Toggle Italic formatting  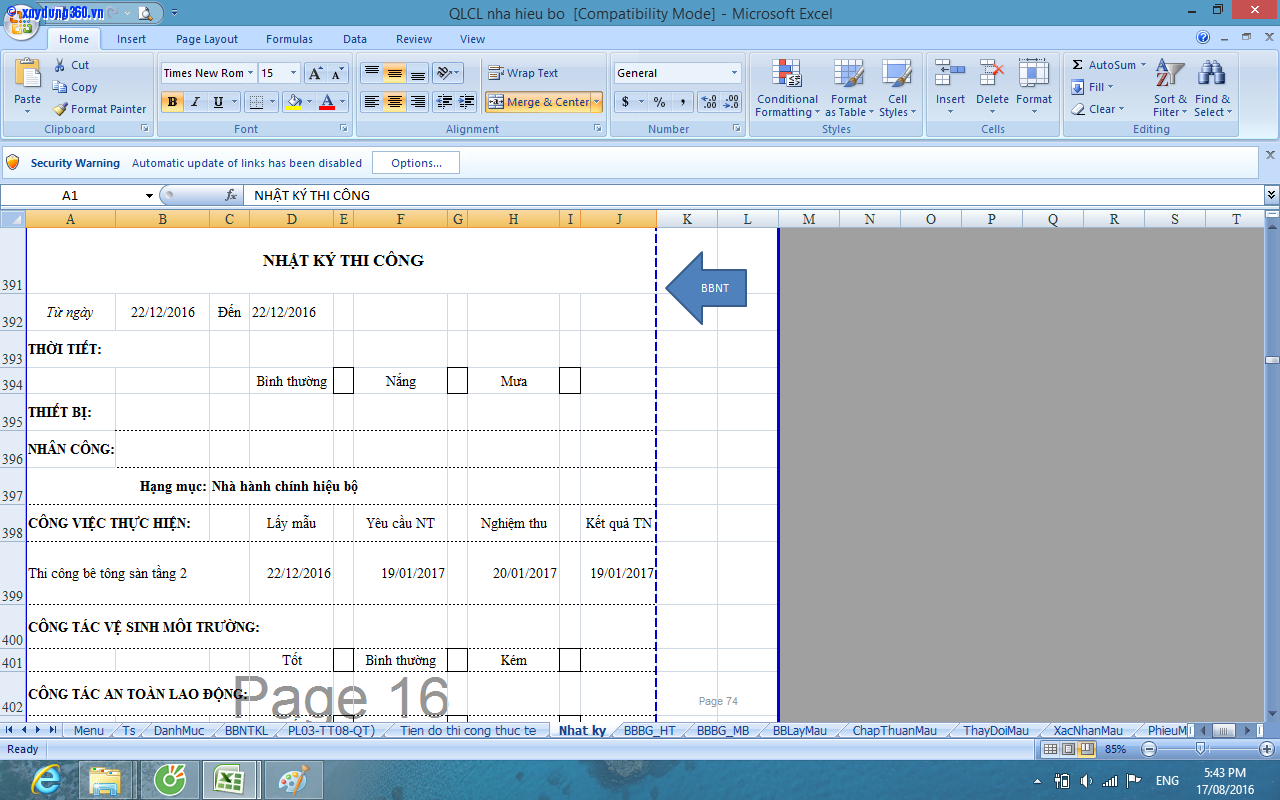tap(195, 102)
